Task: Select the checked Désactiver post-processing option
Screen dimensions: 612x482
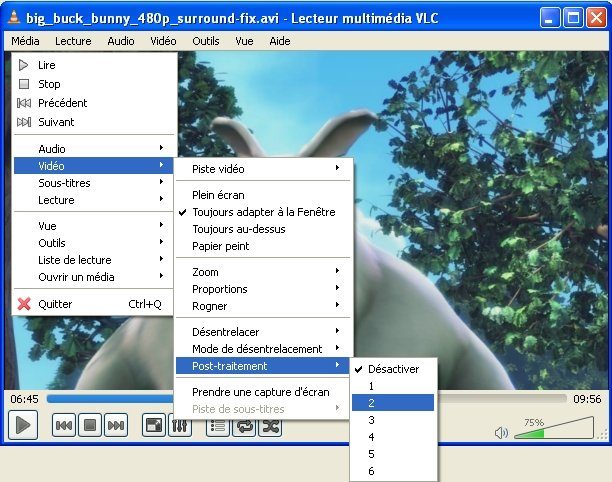Action: [392, 369]
